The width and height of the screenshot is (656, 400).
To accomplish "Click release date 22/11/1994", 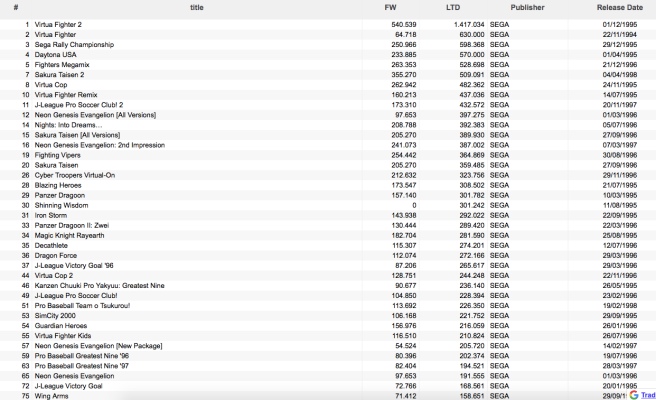I will click(x=620, y=35).
